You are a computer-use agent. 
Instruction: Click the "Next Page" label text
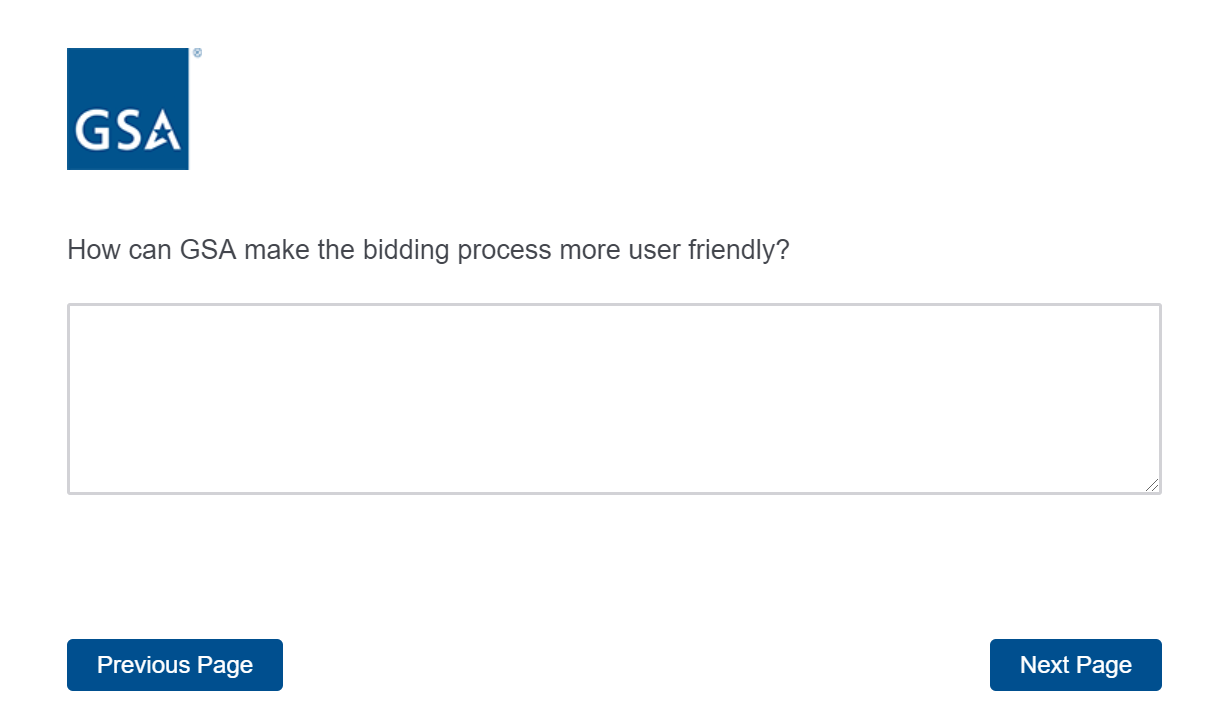[1075, 665]
